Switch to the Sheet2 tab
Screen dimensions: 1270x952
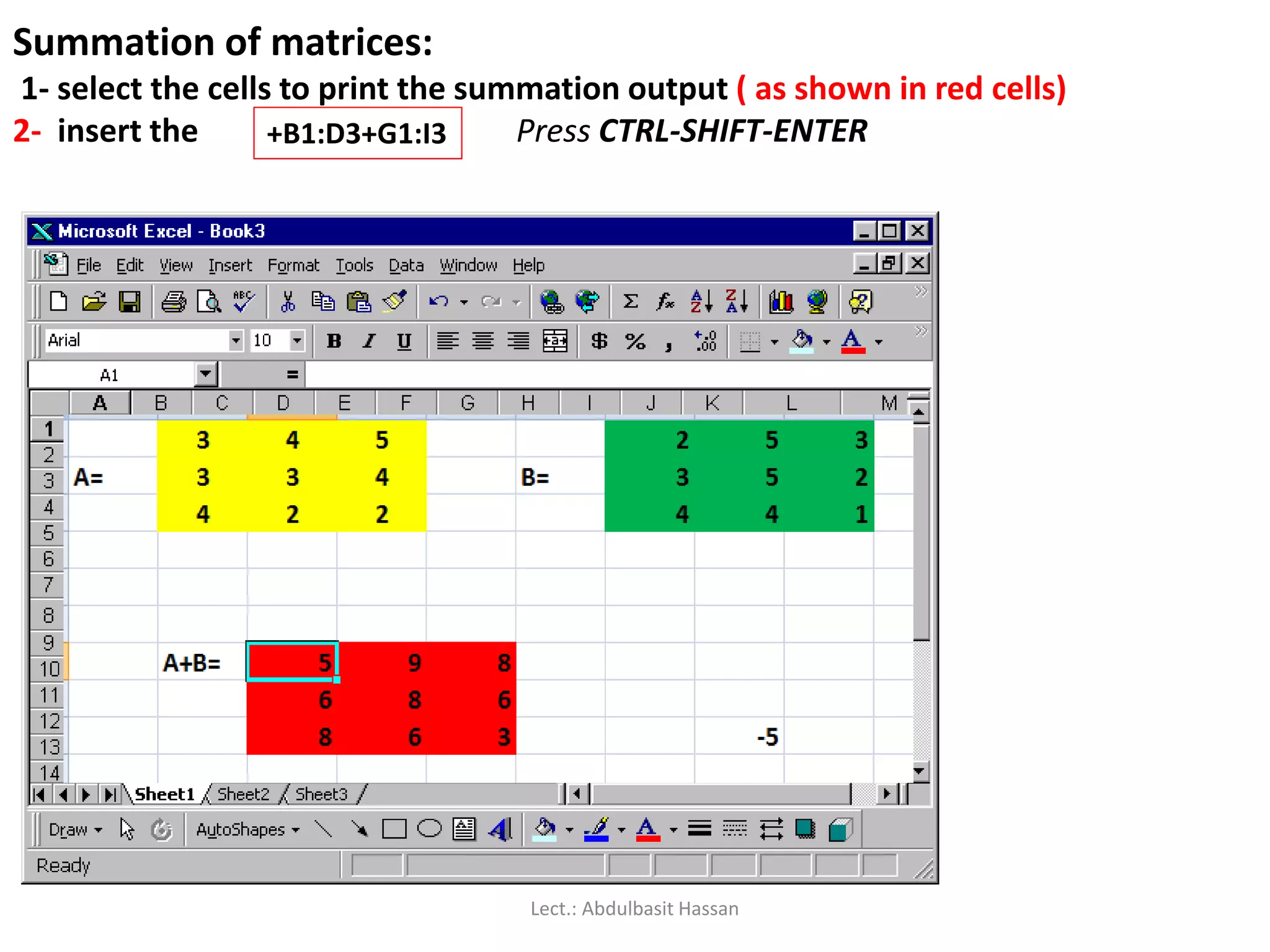[243, 794]
